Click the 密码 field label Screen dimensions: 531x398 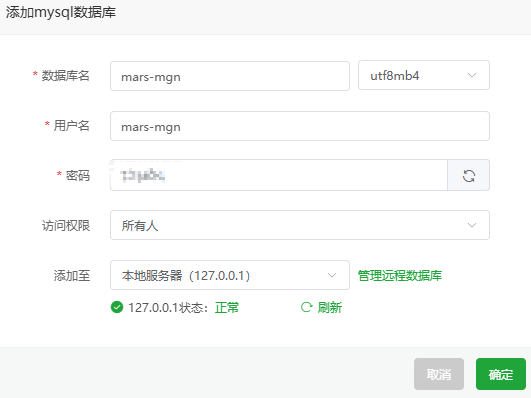coord(78,175)
